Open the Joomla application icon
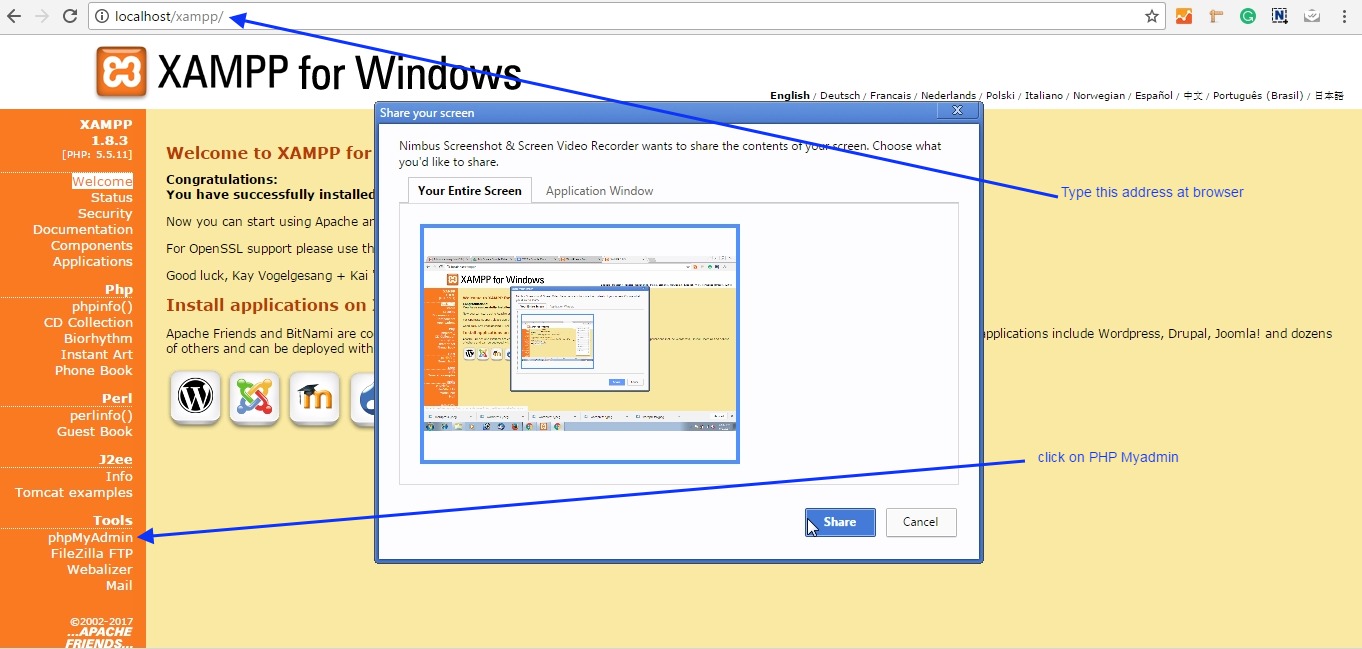The image size is (1362, 649). (x=255, y=397)
